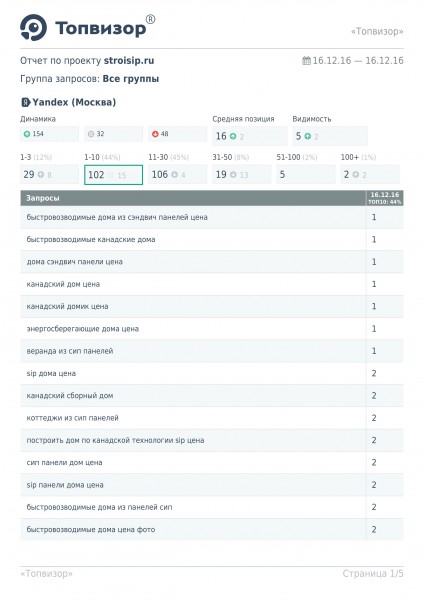Click position 2 in 'коттеджи из сип панелей' row
424x600 pixels.
[374, 418]
